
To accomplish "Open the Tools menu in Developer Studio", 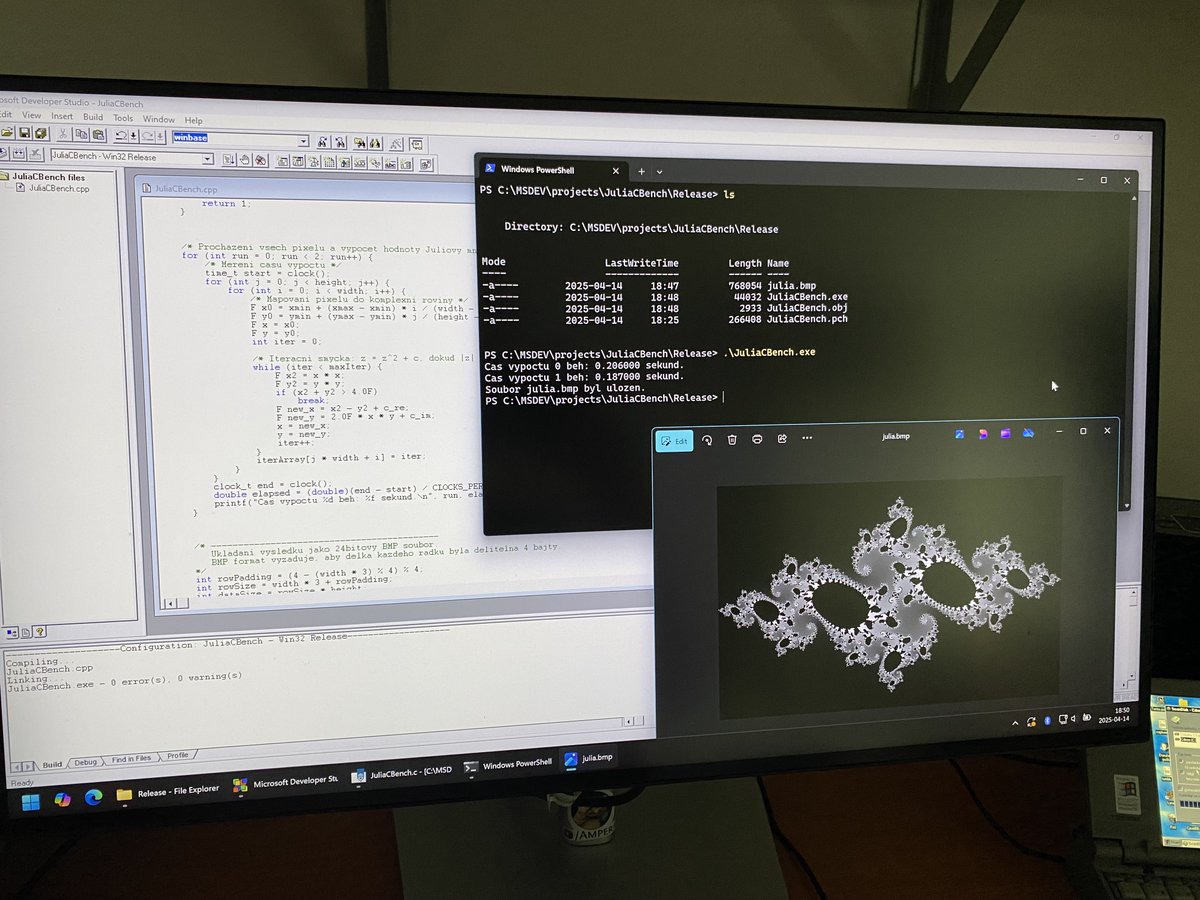I will point(123,118).
